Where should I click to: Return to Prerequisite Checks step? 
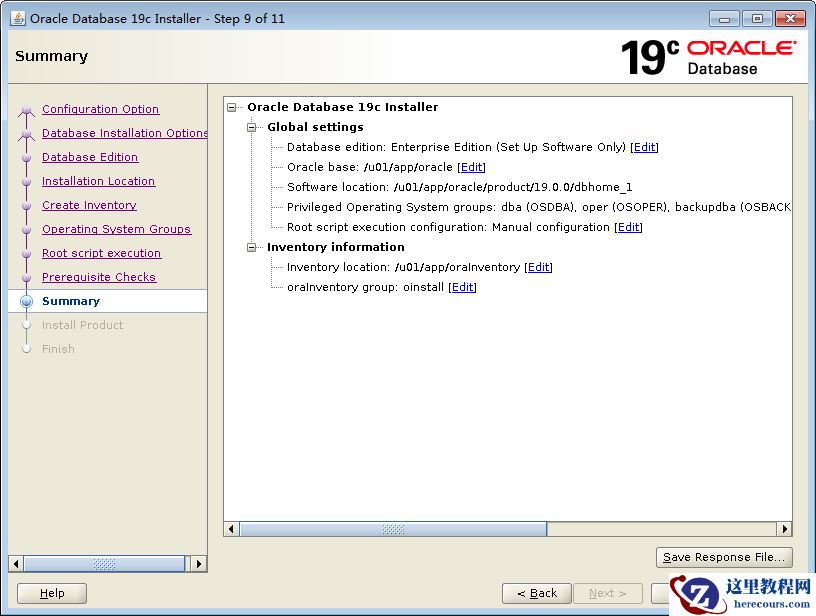click(x=99, y=277)
